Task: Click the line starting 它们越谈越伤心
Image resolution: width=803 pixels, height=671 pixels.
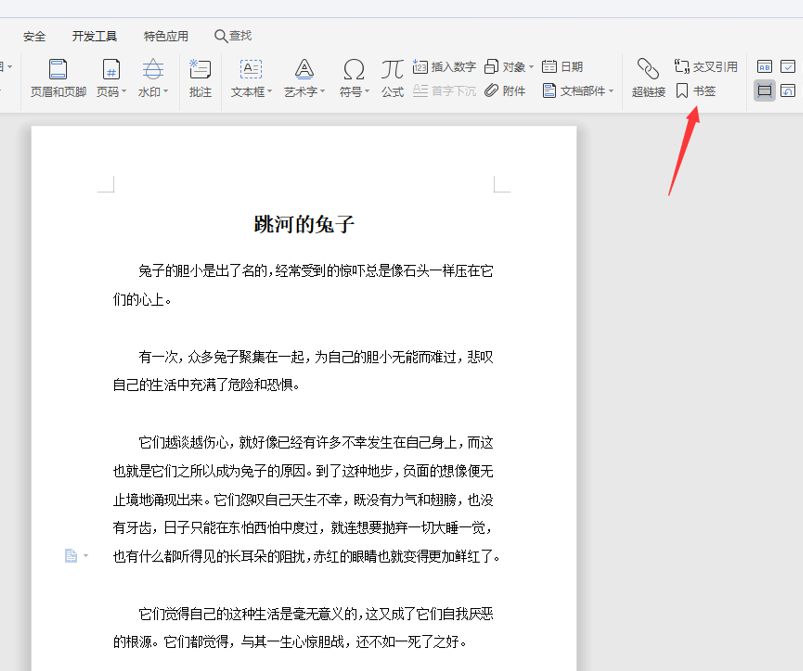Action: 315,443
